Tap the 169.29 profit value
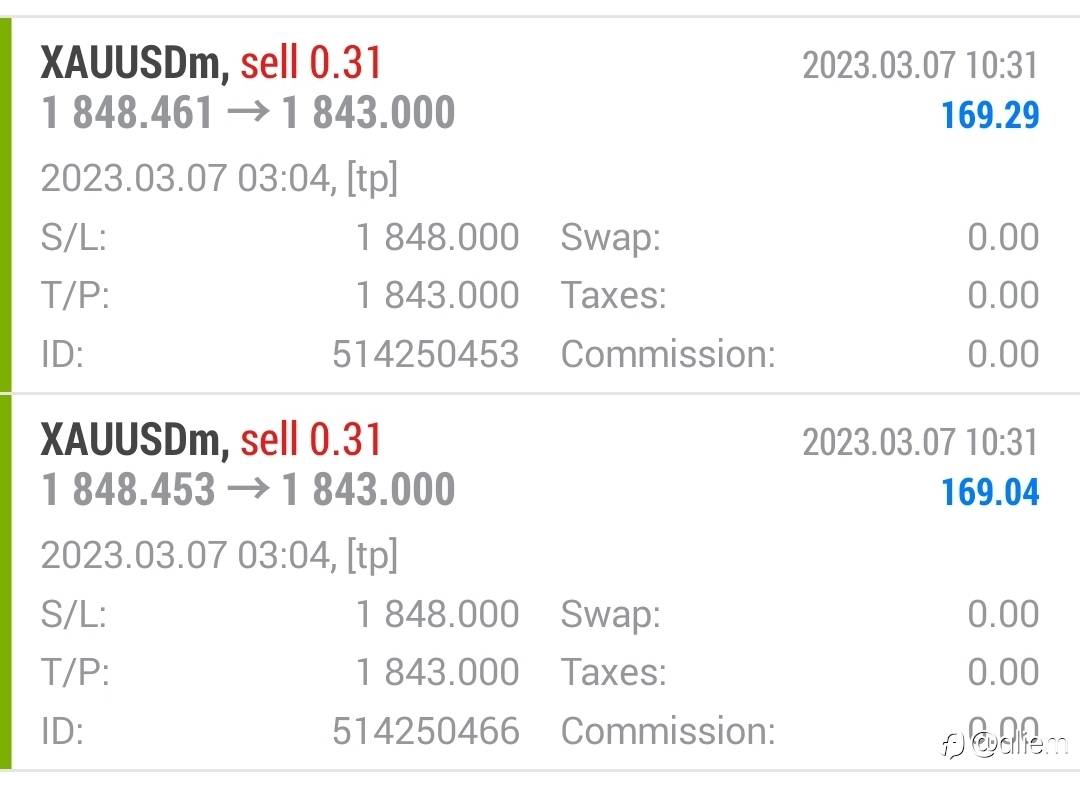1080x789 pixels. point(989,115)
